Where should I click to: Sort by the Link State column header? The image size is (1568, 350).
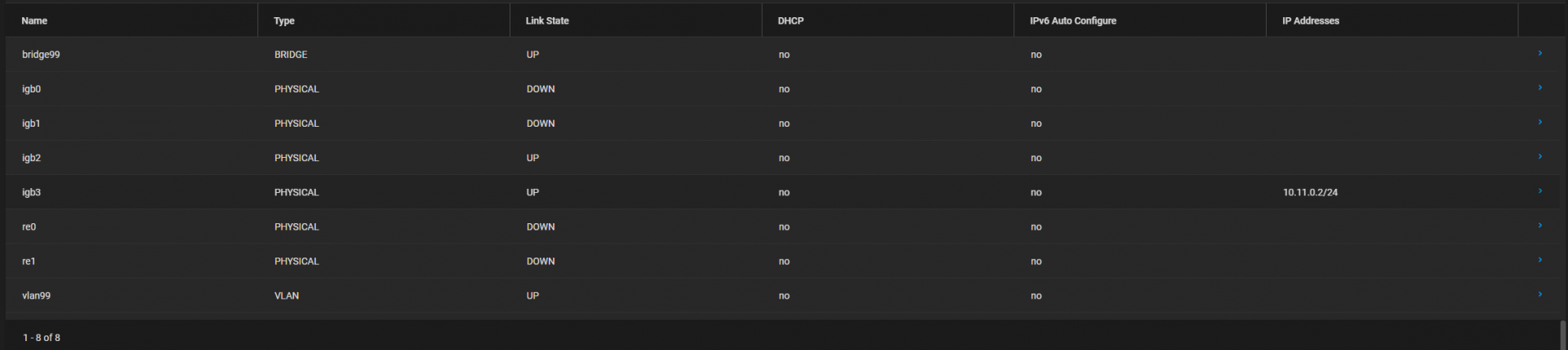point(547,20)
